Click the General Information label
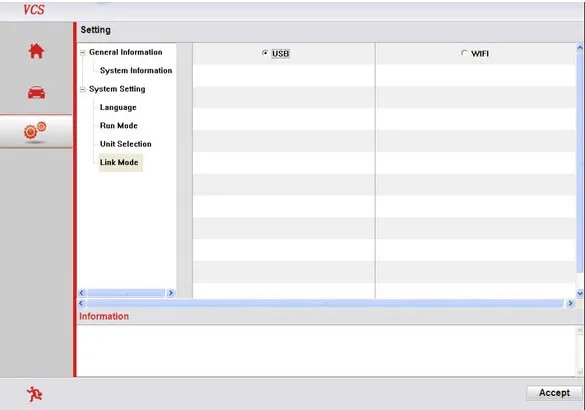The width and height of the screenshot is (585, 410). [x=126, y=52]
